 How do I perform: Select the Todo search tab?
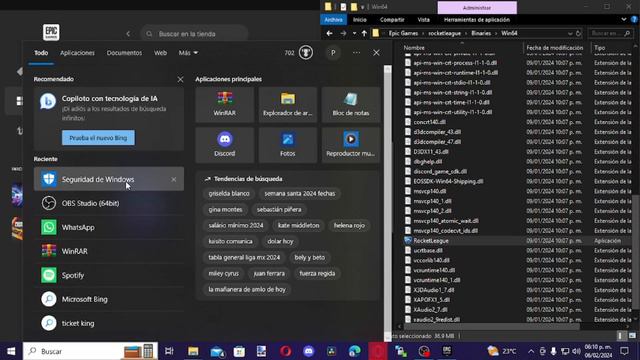tap(41, 53)
